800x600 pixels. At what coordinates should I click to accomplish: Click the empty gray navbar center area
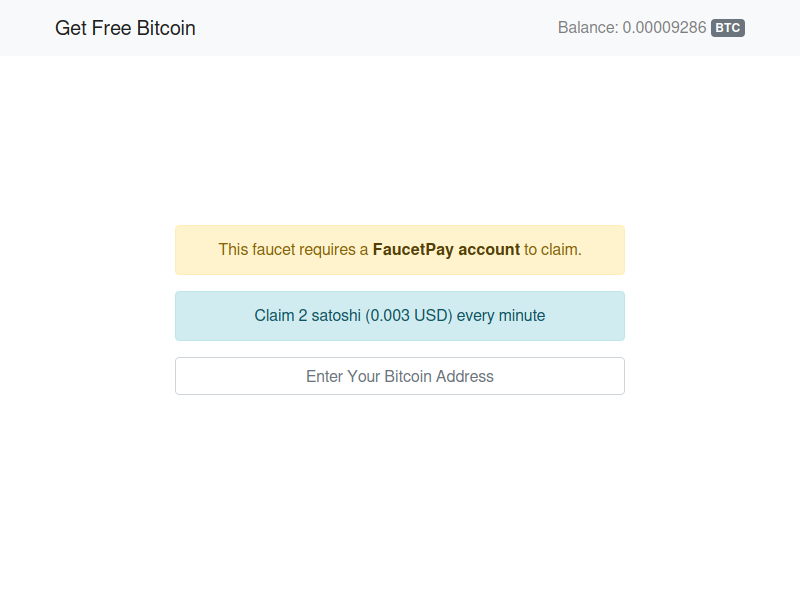point(380,28)
